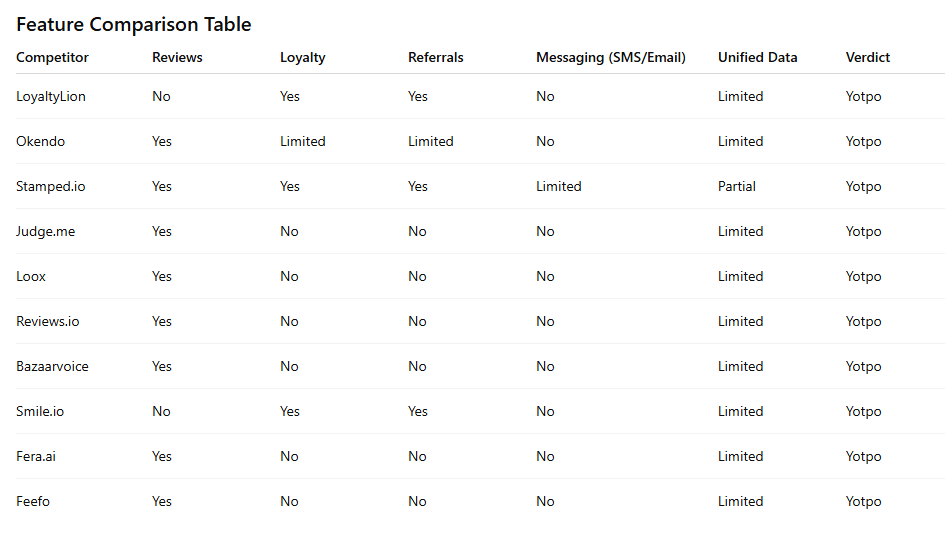This screenshot has height=545, width=945.
Task: Click the Referrals column header
Action: (x=436, y=57)
